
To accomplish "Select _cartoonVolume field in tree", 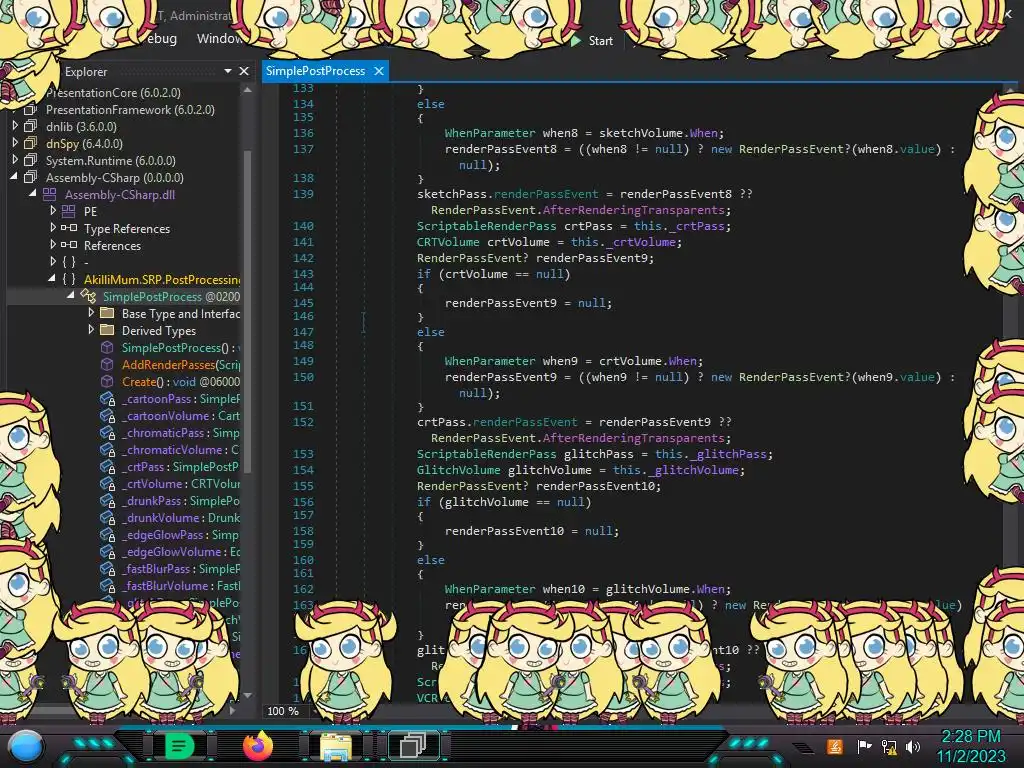I will [x=181, y=416].
